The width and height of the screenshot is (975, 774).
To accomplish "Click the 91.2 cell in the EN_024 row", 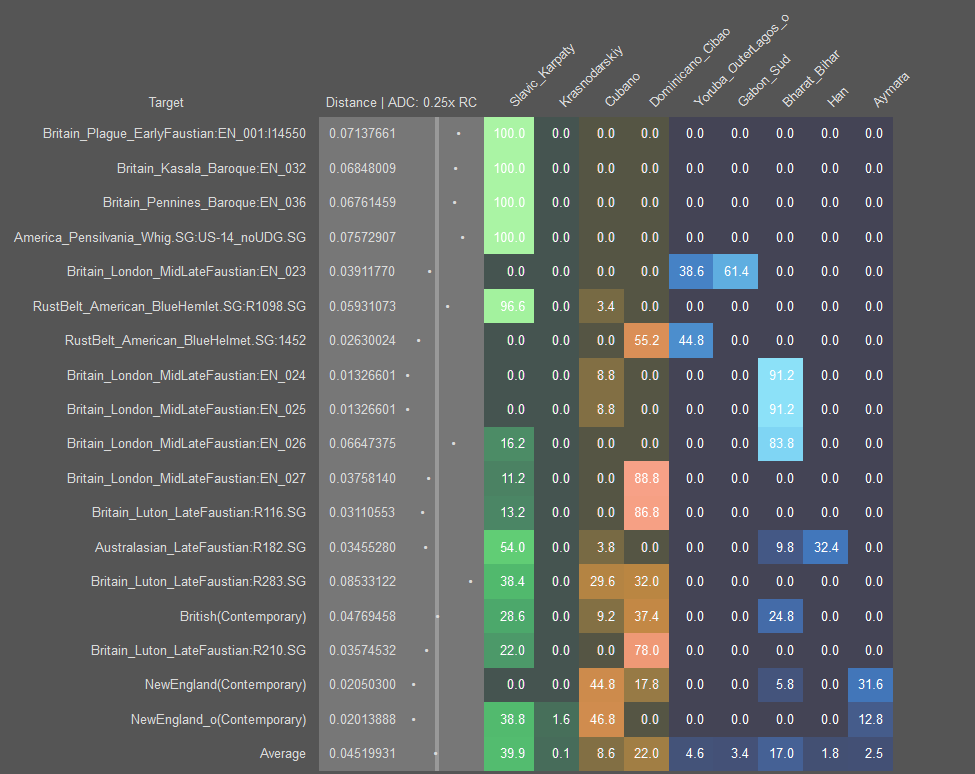I will pos(780,375).
